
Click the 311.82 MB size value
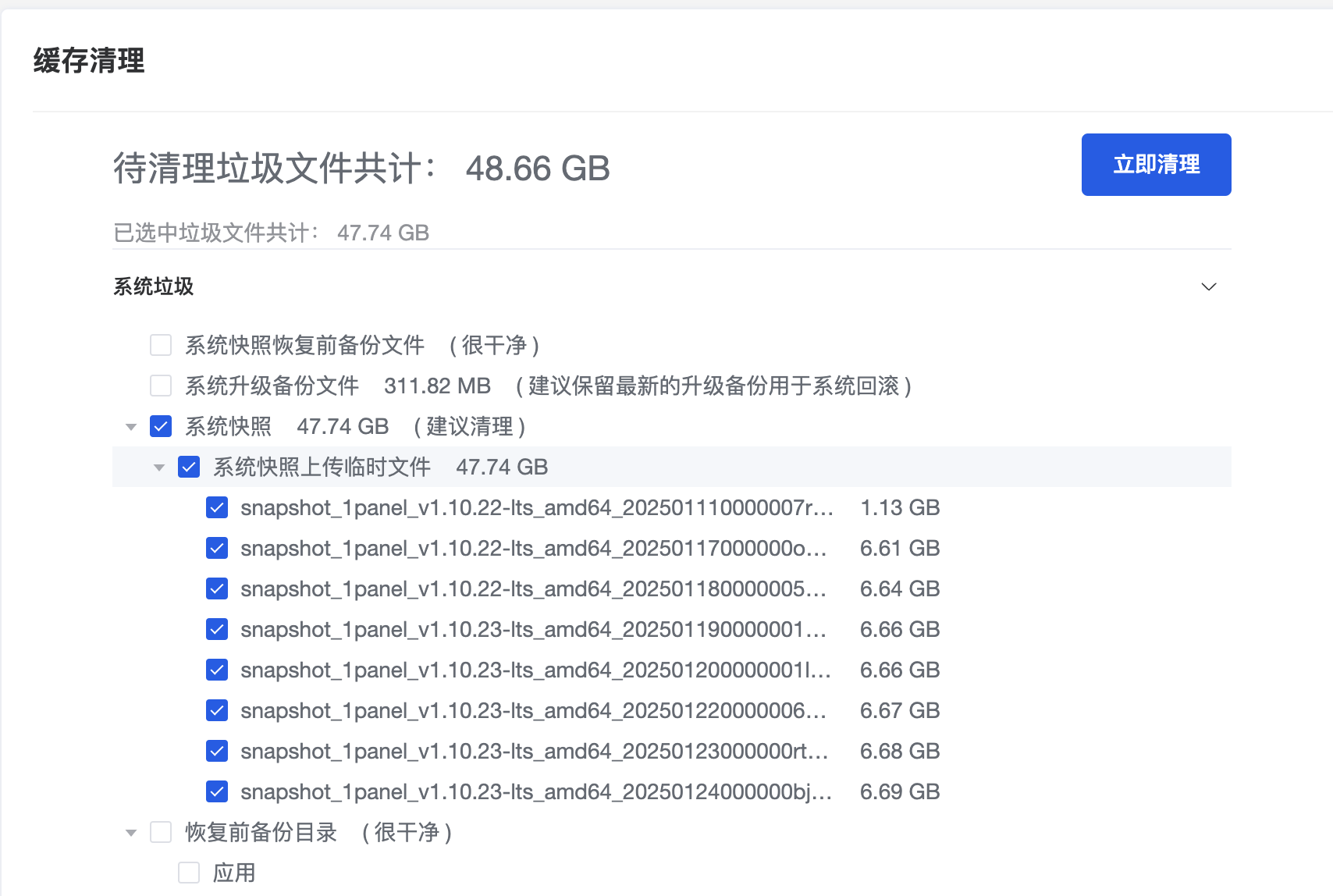tap(437, 386)
